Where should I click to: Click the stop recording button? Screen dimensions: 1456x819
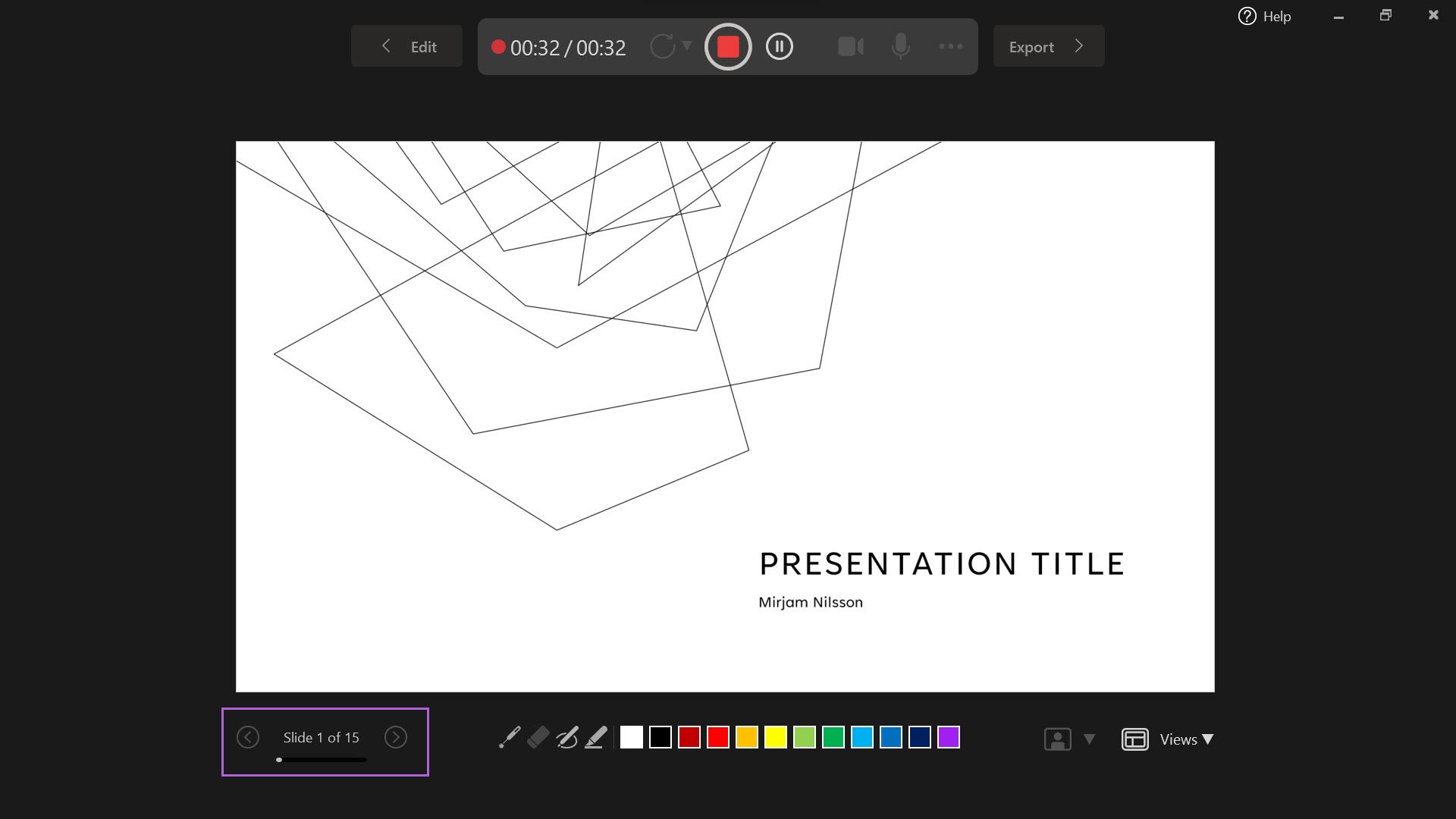(x=727, y=46)
